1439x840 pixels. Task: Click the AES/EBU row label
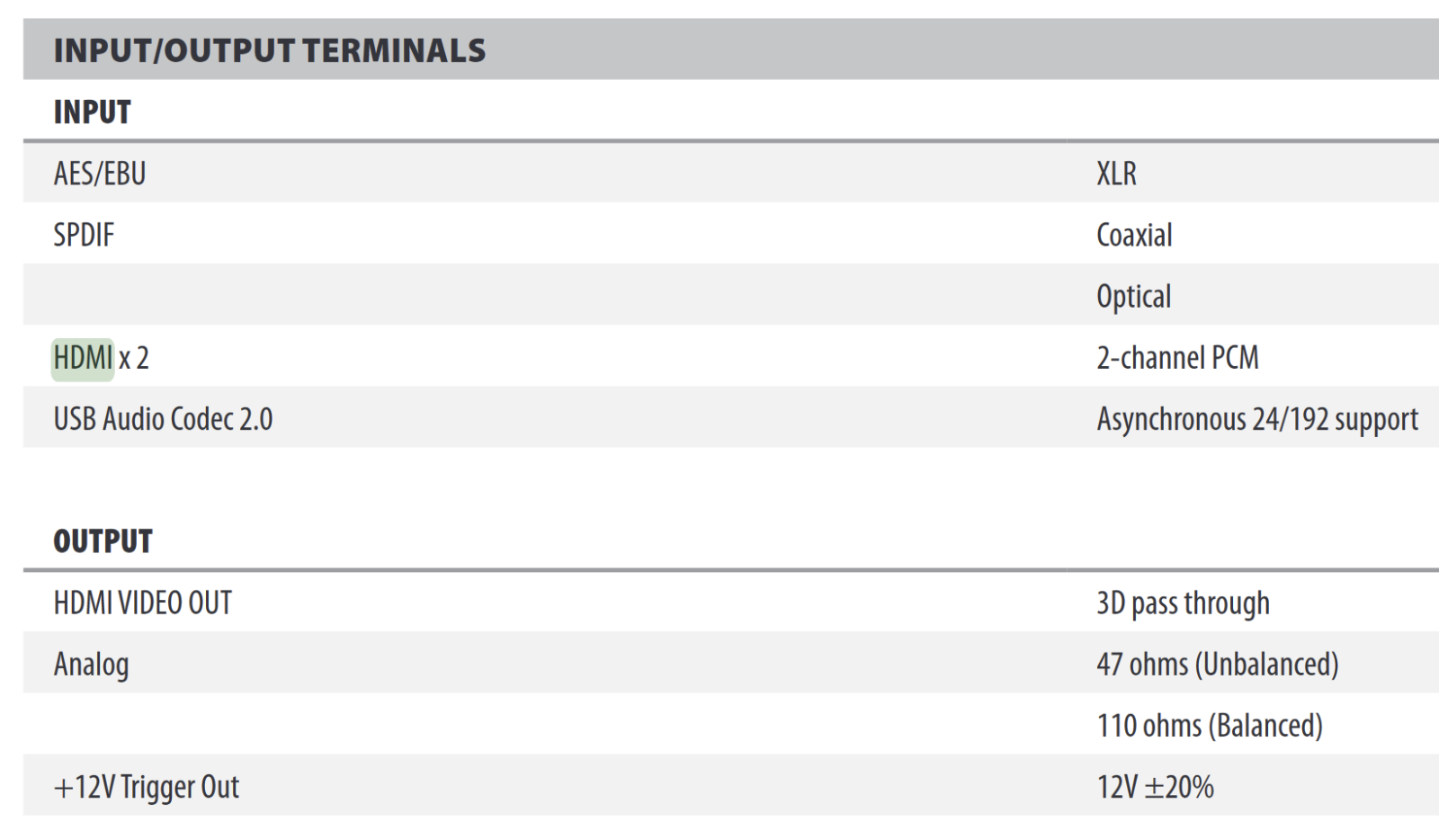pos(100,174)
